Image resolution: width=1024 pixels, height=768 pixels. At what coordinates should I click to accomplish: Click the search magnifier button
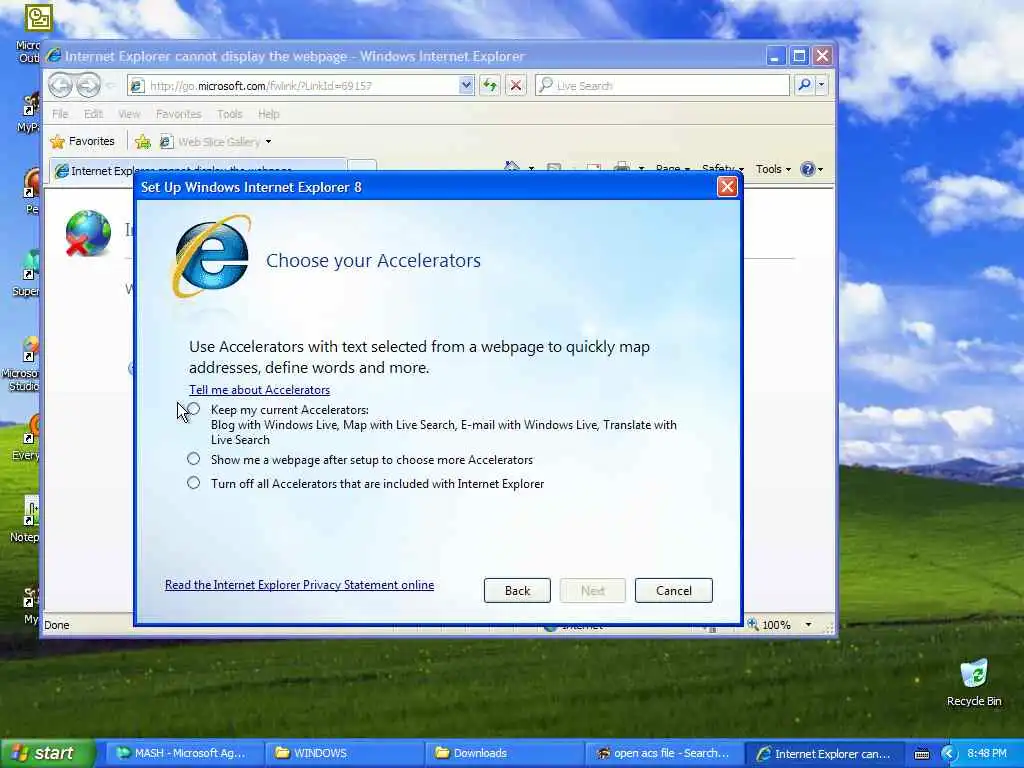805,85
